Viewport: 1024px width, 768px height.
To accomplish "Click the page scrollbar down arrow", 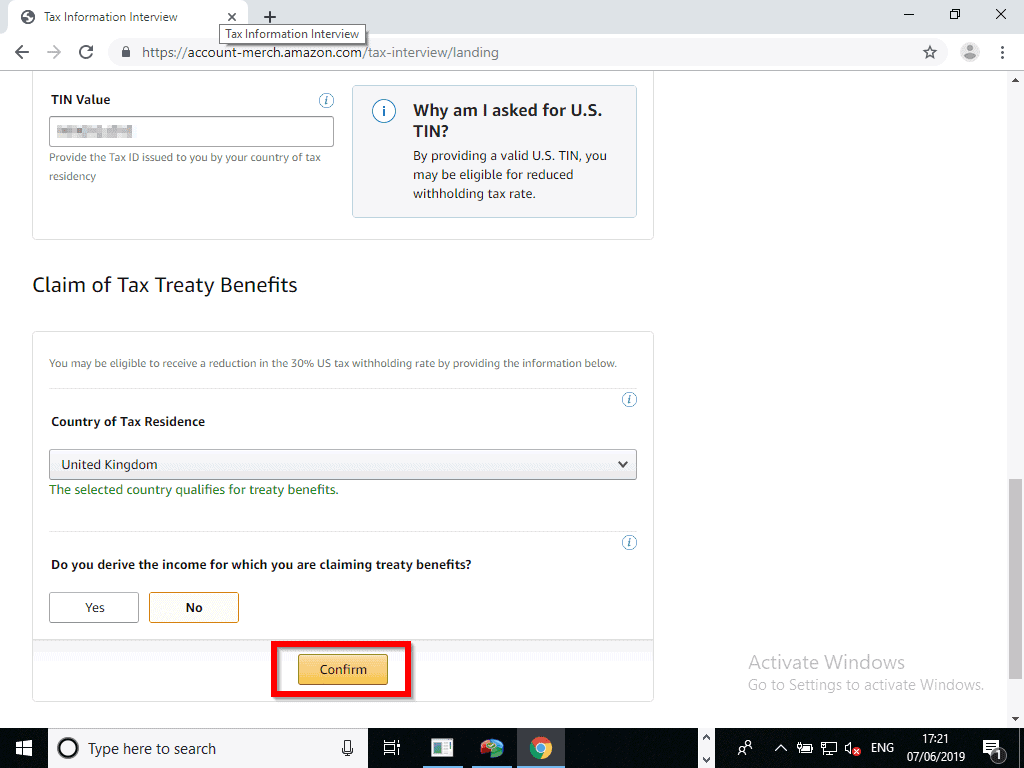I will (x=1015, y=719).
